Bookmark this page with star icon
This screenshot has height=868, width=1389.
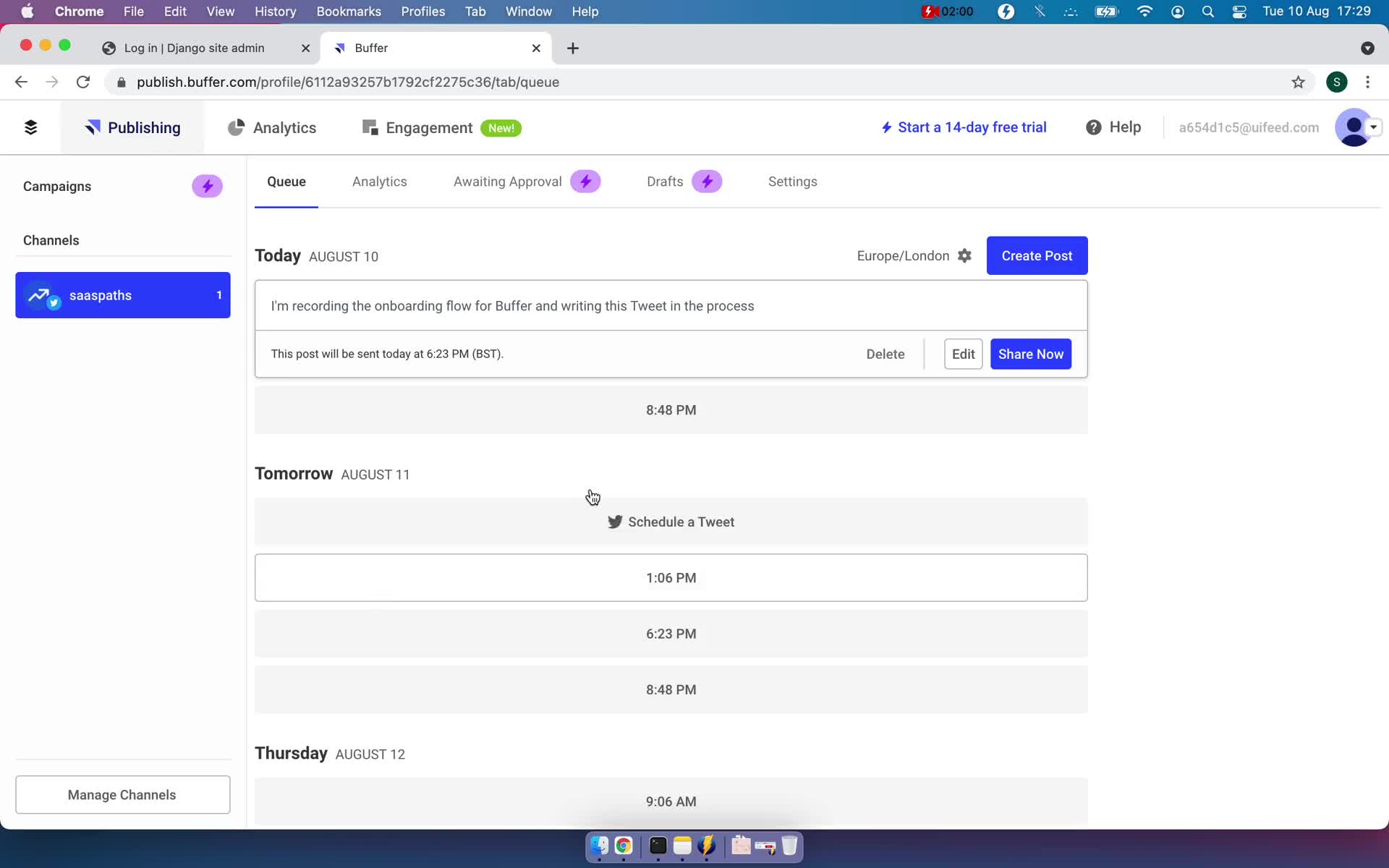1298,82
